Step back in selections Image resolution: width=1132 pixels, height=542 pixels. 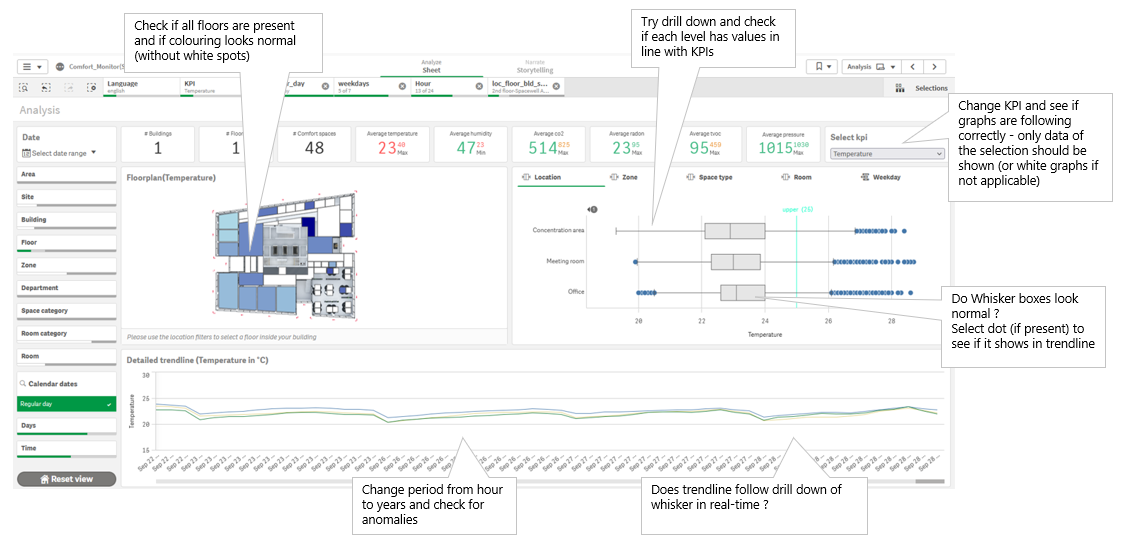click(46, 87)
